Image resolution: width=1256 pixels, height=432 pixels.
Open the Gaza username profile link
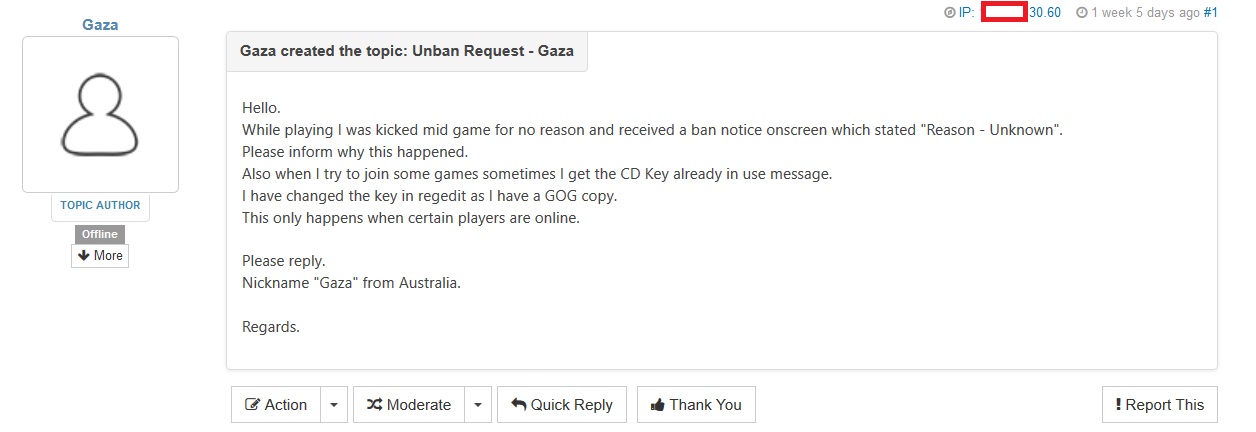click(100, 24)
